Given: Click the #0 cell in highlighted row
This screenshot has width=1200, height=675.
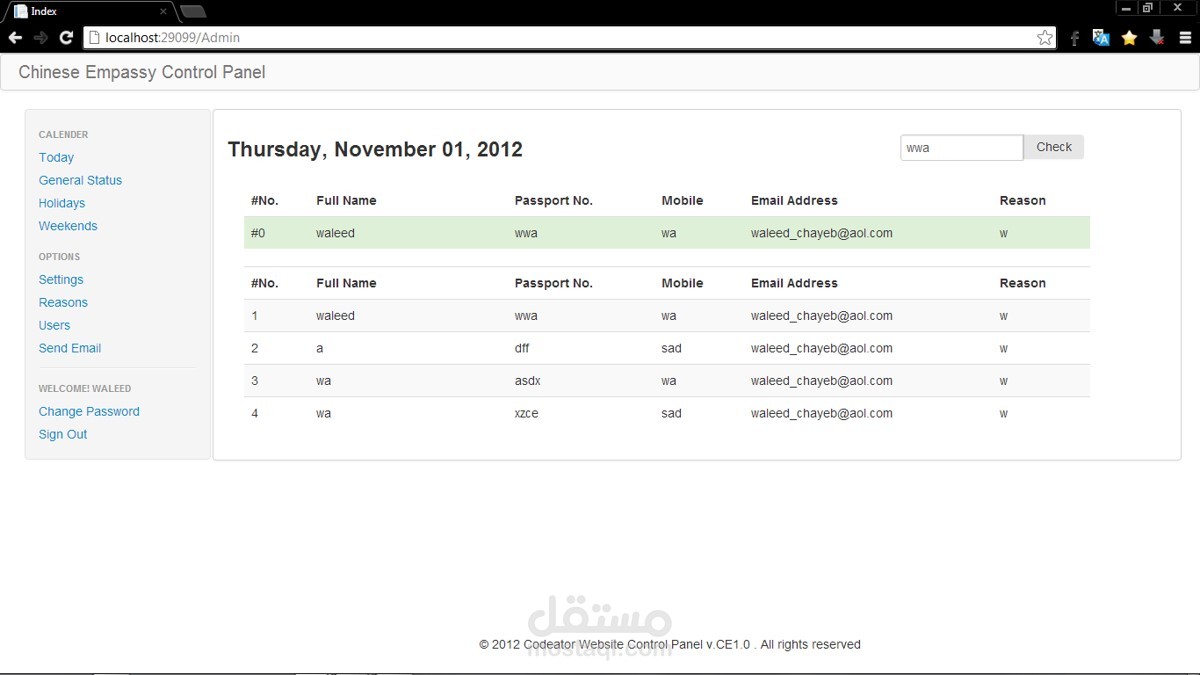Looking at the screenshot, I should click(258, 233).
